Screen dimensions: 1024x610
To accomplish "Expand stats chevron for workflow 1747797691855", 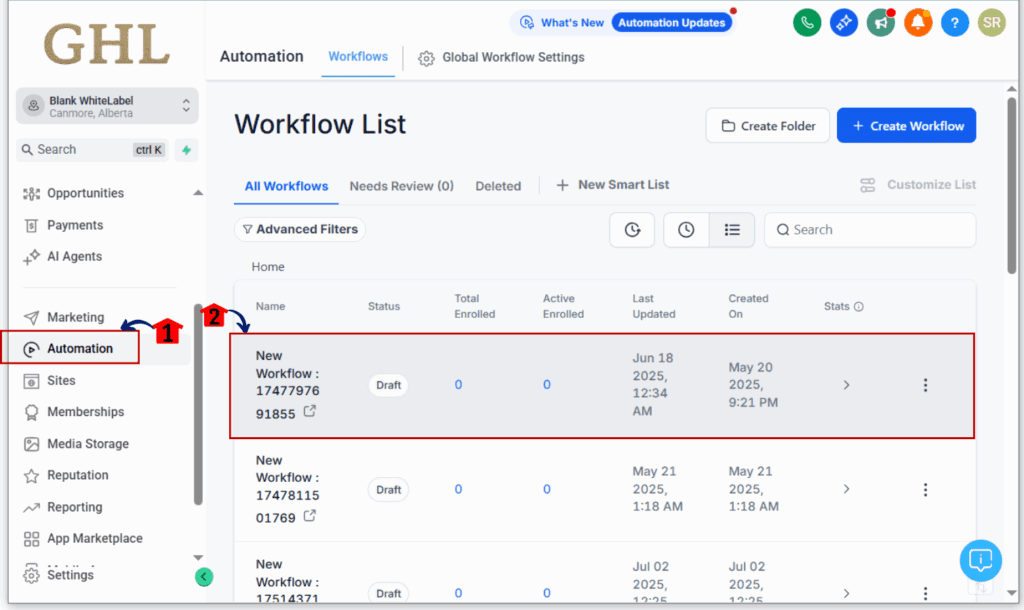I will tap(846, 385).
